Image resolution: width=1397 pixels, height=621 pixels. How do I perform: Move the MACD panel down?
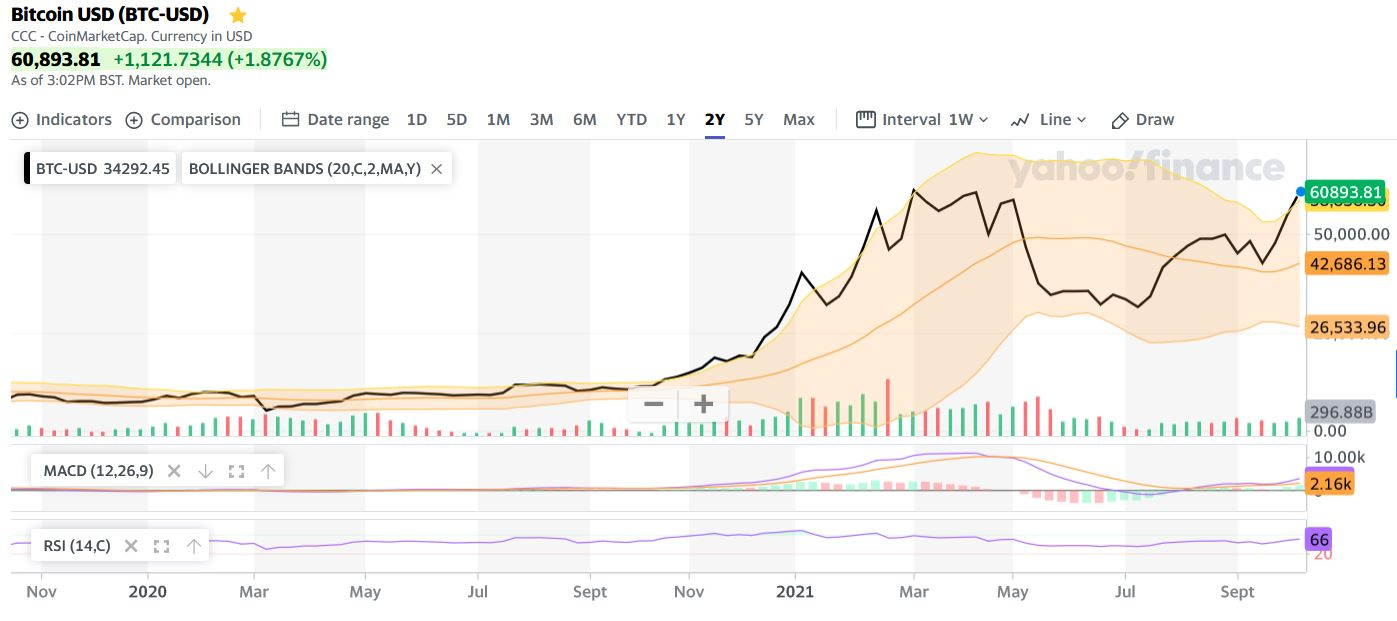(205, 470)
